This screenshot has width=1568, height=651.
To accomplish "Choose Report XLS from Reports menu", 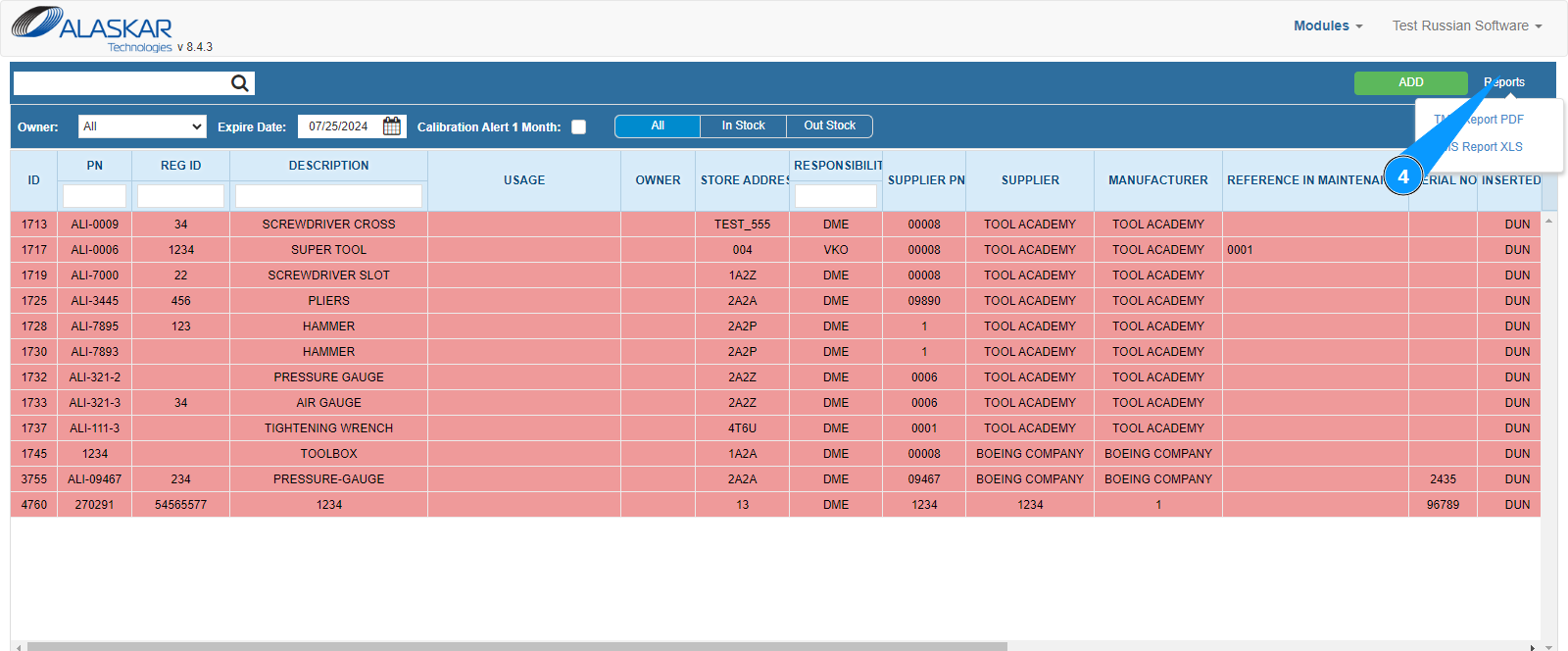I will [1485, 146].
